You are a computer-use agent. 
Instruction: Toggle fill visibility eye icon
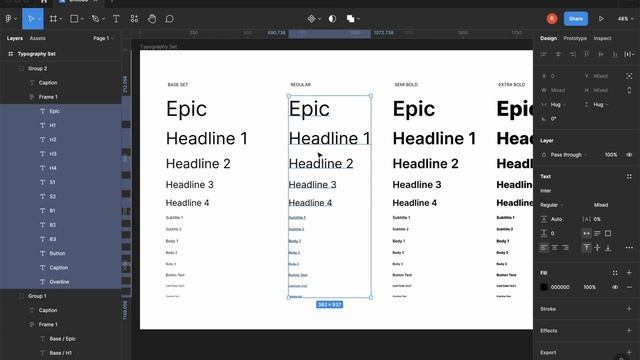click(x=615, y=287)
